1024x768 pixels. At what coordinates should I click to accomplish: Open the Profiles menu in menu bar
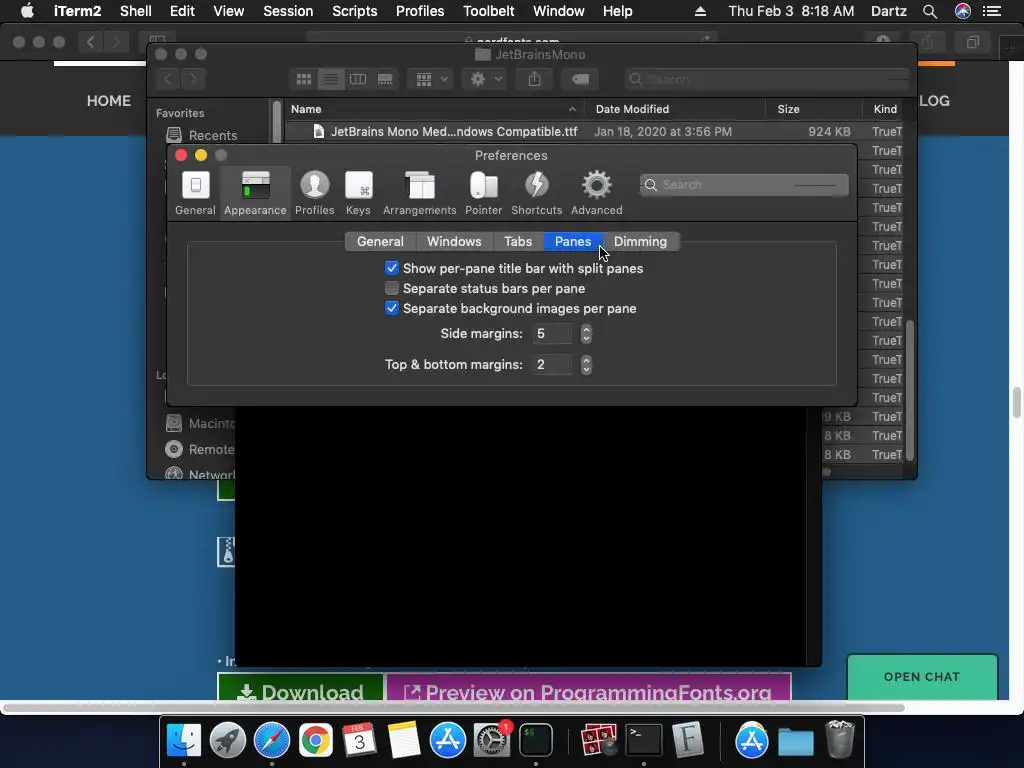tap(420, 11)
